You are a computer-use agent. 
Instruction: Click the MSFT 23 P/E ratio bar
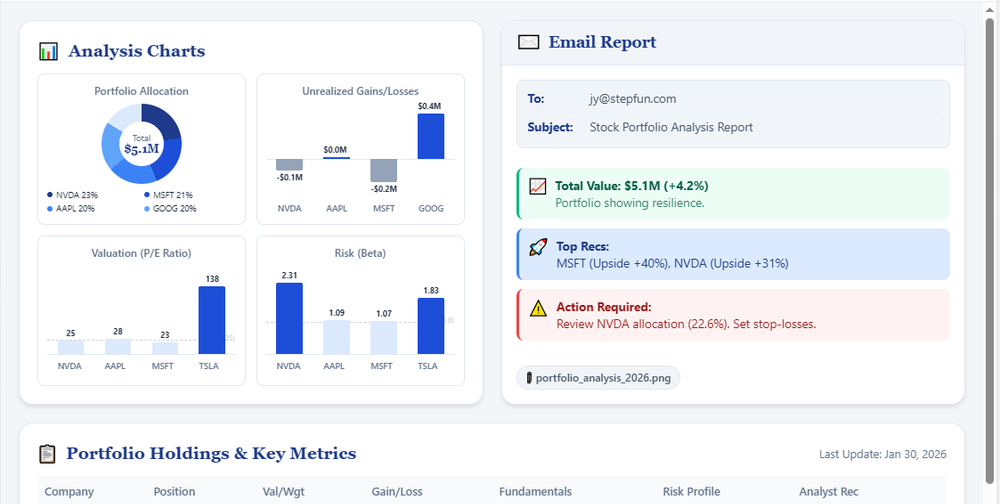click(165, 348)
